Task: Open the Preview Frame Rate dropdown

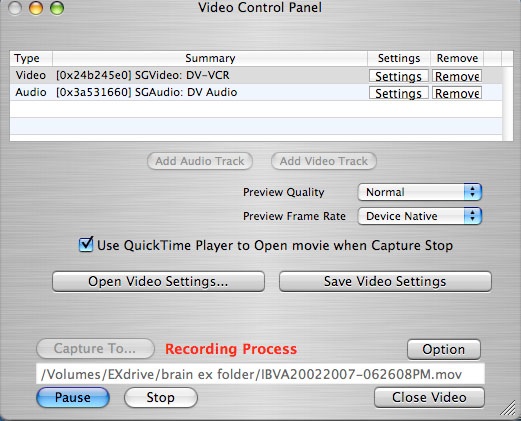Action: click(x=420, y=216)
